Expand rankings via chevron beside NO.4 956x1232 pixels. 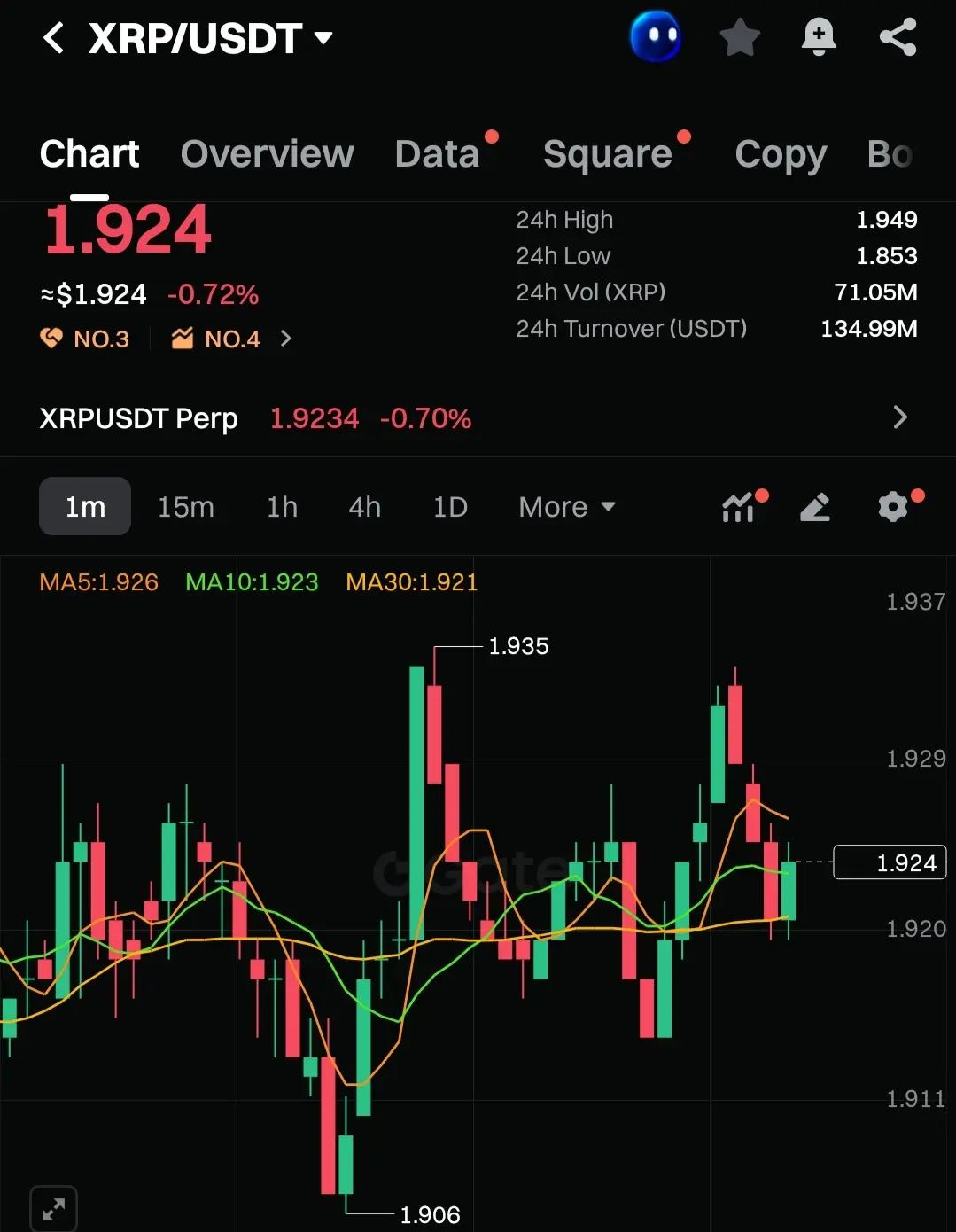(x=285, y=339)
